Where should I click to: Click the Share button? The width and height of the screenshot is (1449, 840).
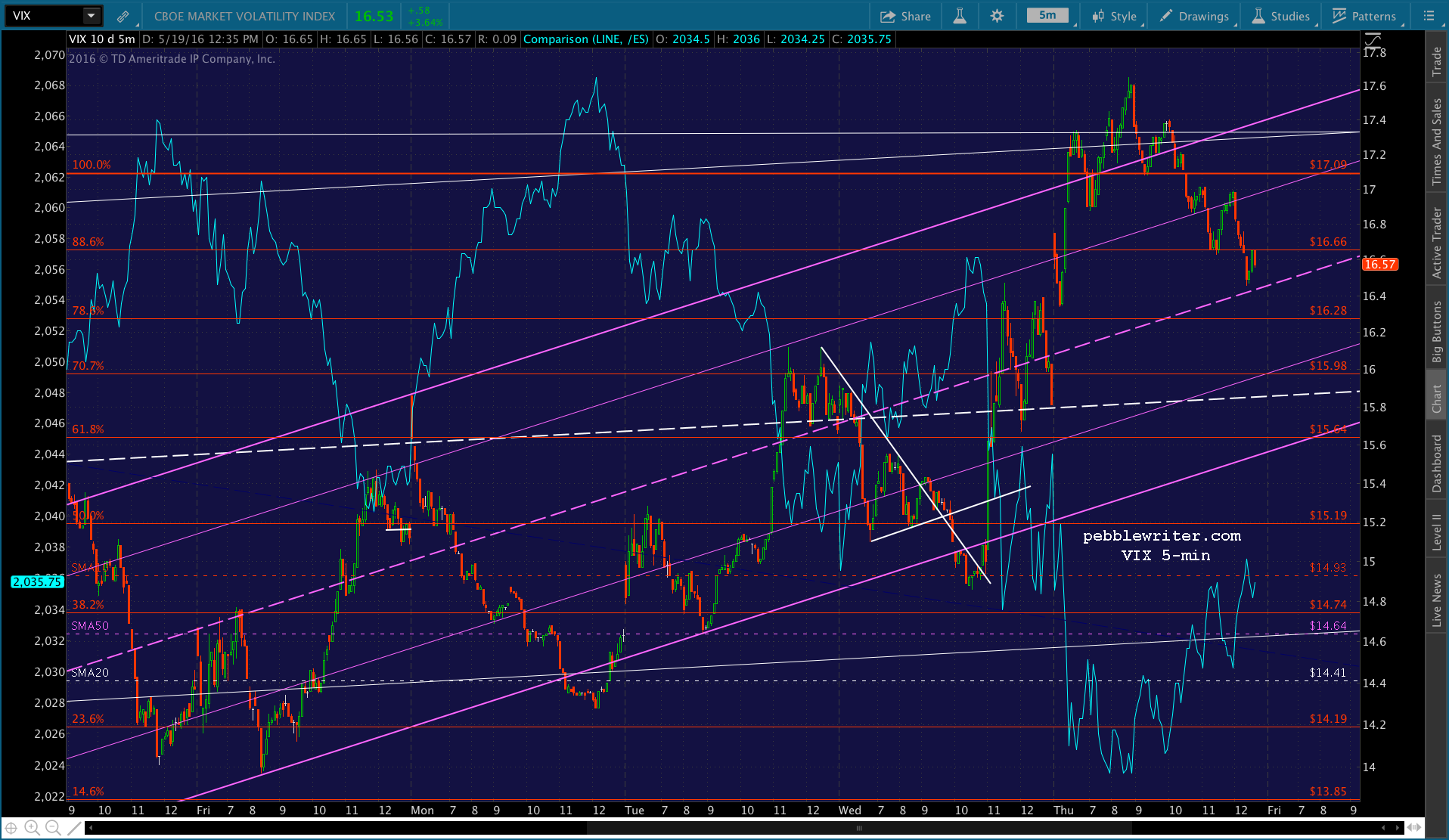click(906, 16)
